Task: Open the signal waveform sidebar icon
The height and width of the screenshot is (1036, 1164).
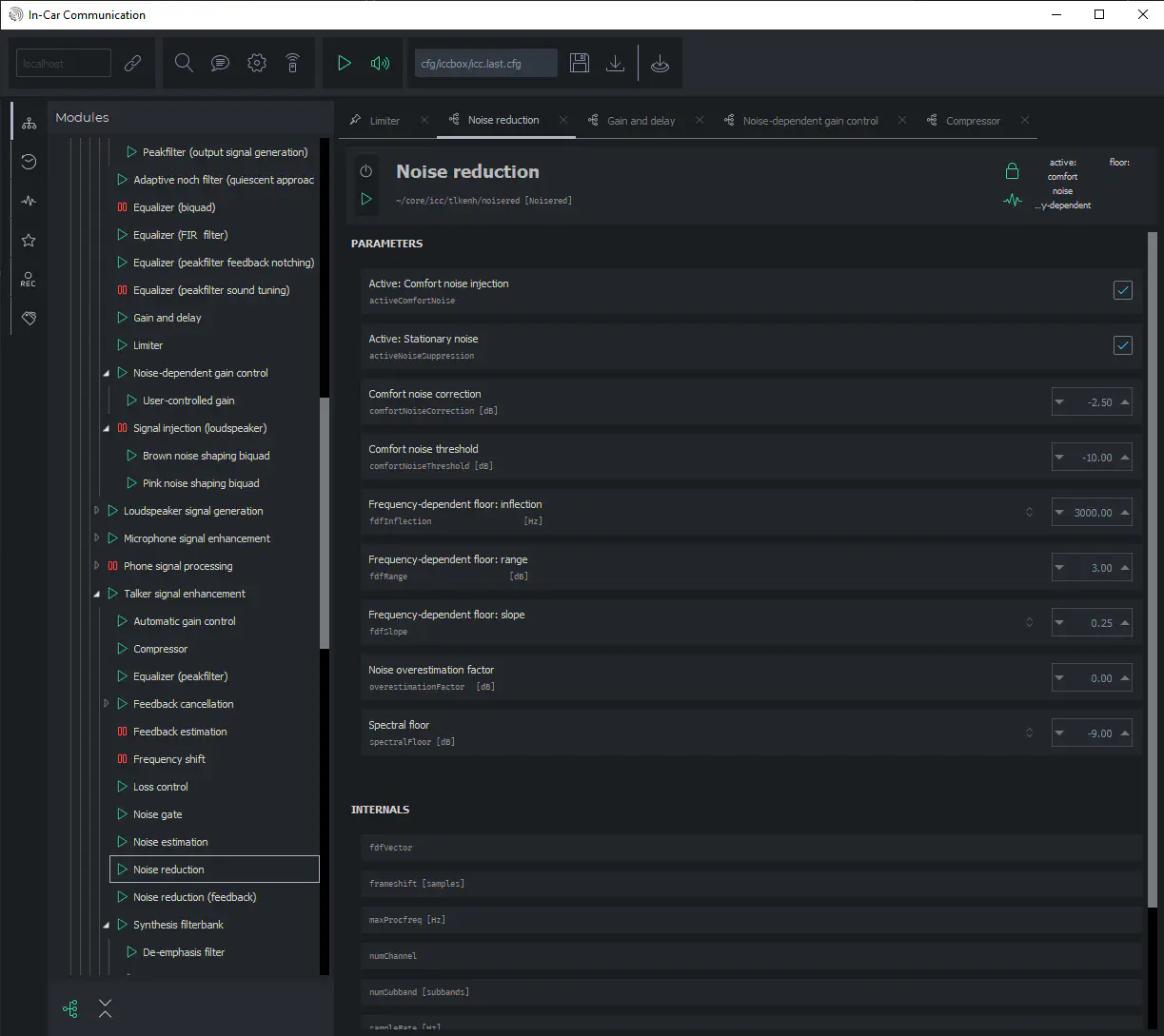Action: 29,201
